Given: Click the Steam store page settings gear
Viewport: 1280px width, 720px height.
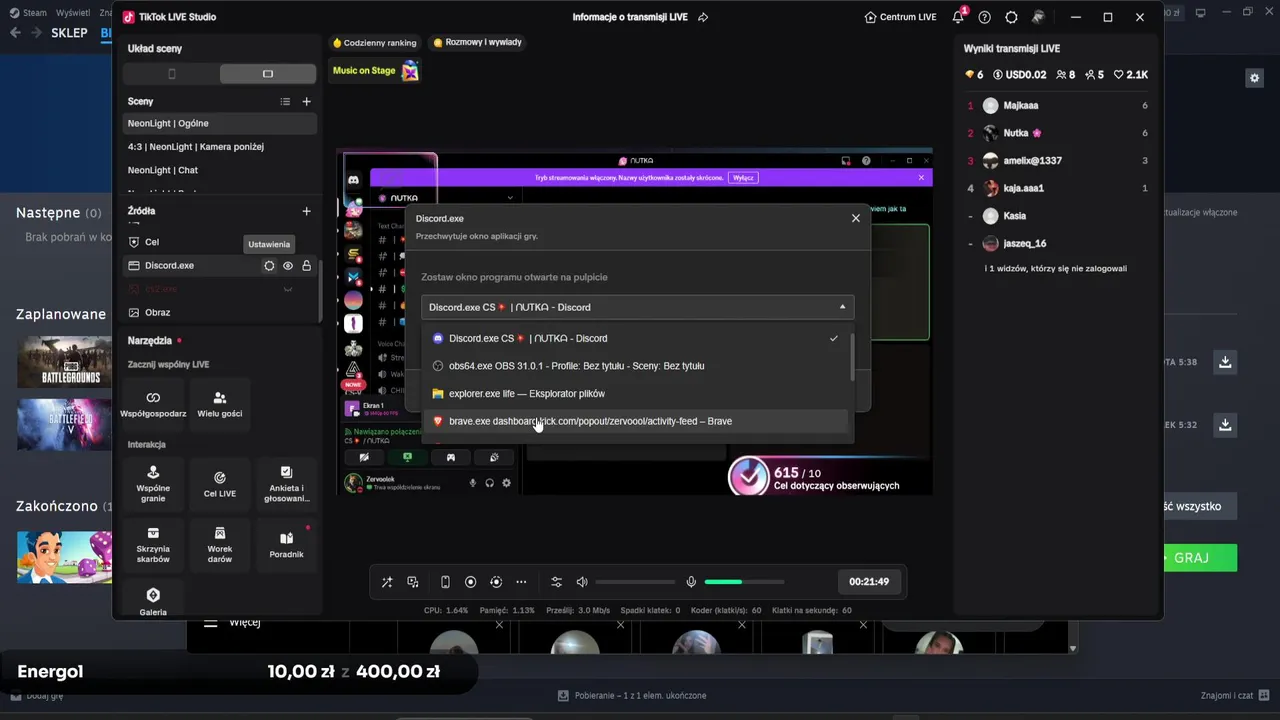Looking at the screenshot, I should pyautogui.click(x=1254, y=78).
